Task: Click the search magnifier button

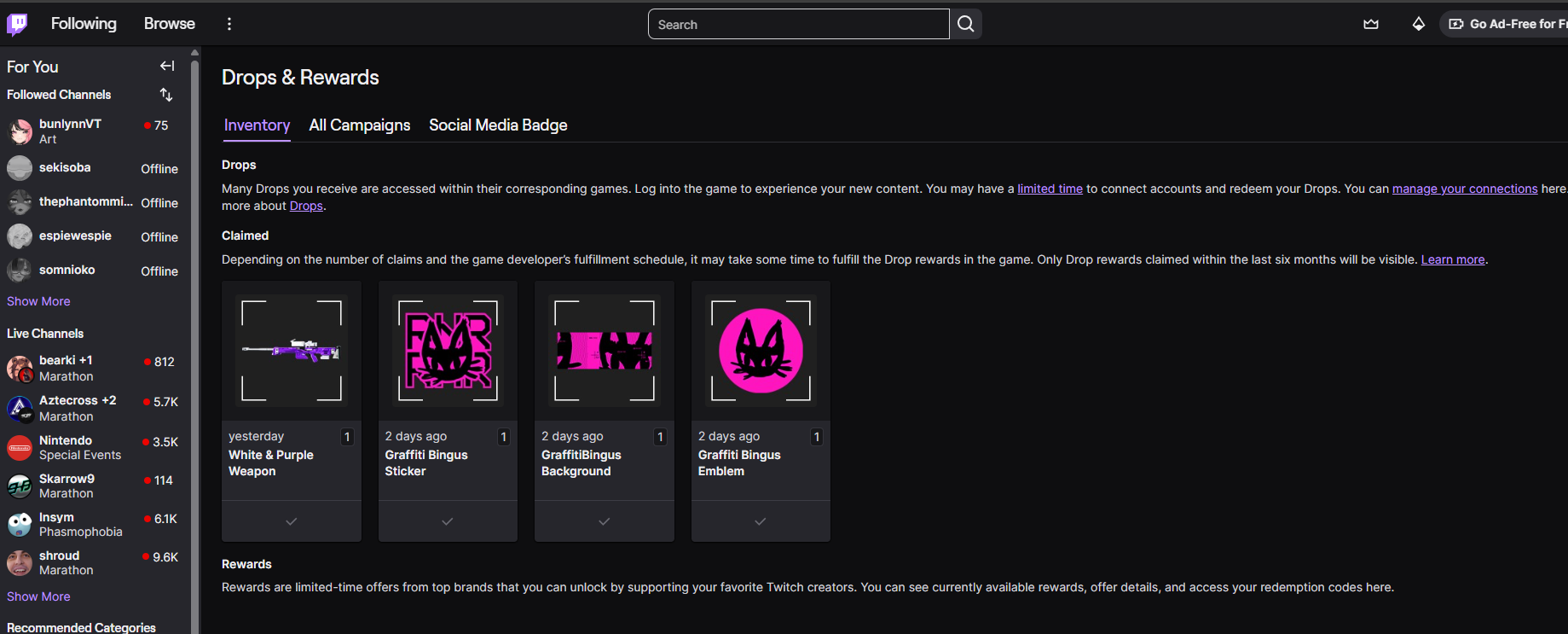Action: (965, 24)
